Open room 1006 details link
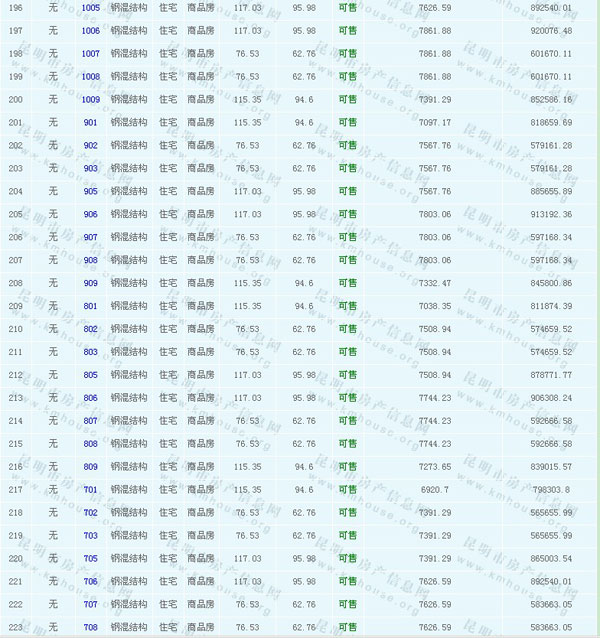The width and height of the screenshot is (600, 638). click(x=90, y=30)
